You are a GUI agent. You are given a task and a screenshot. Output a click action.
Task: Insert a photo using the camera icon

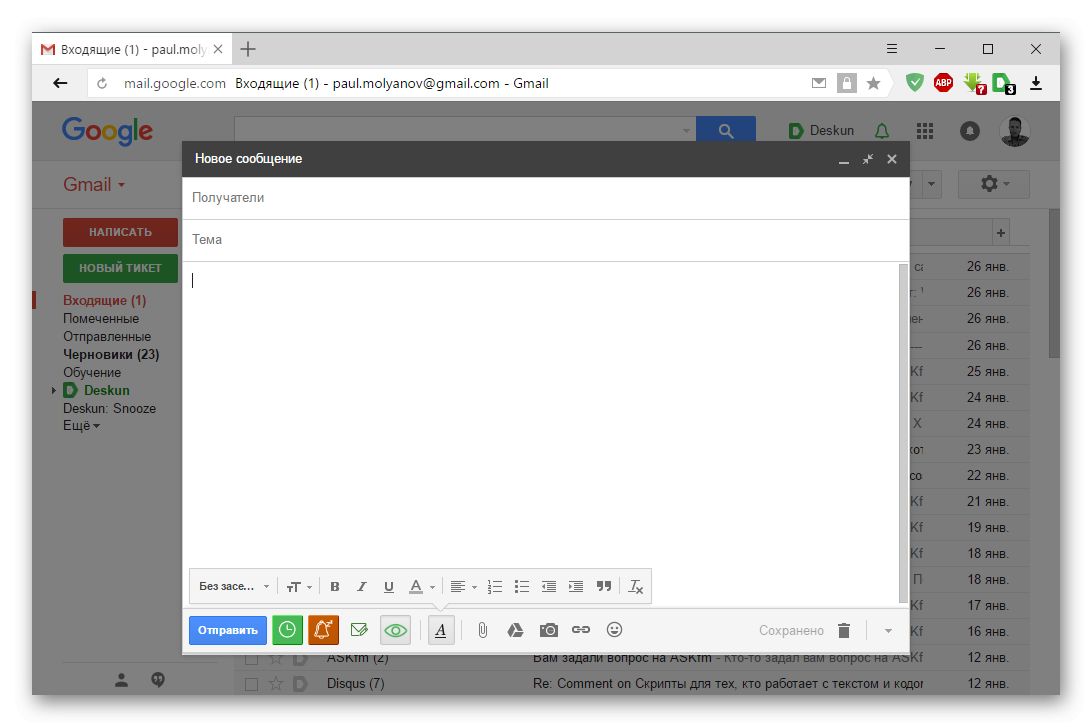[548, 630]
